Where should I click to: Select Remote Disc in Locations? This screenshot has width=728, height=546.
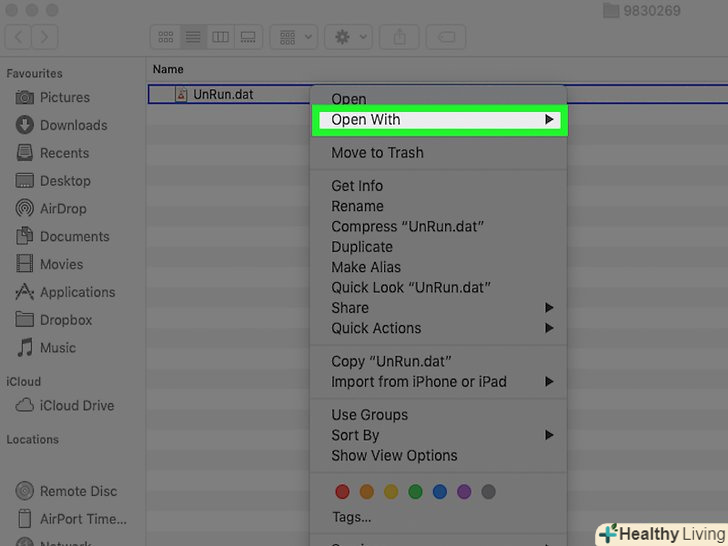click(x=66, y=491)
